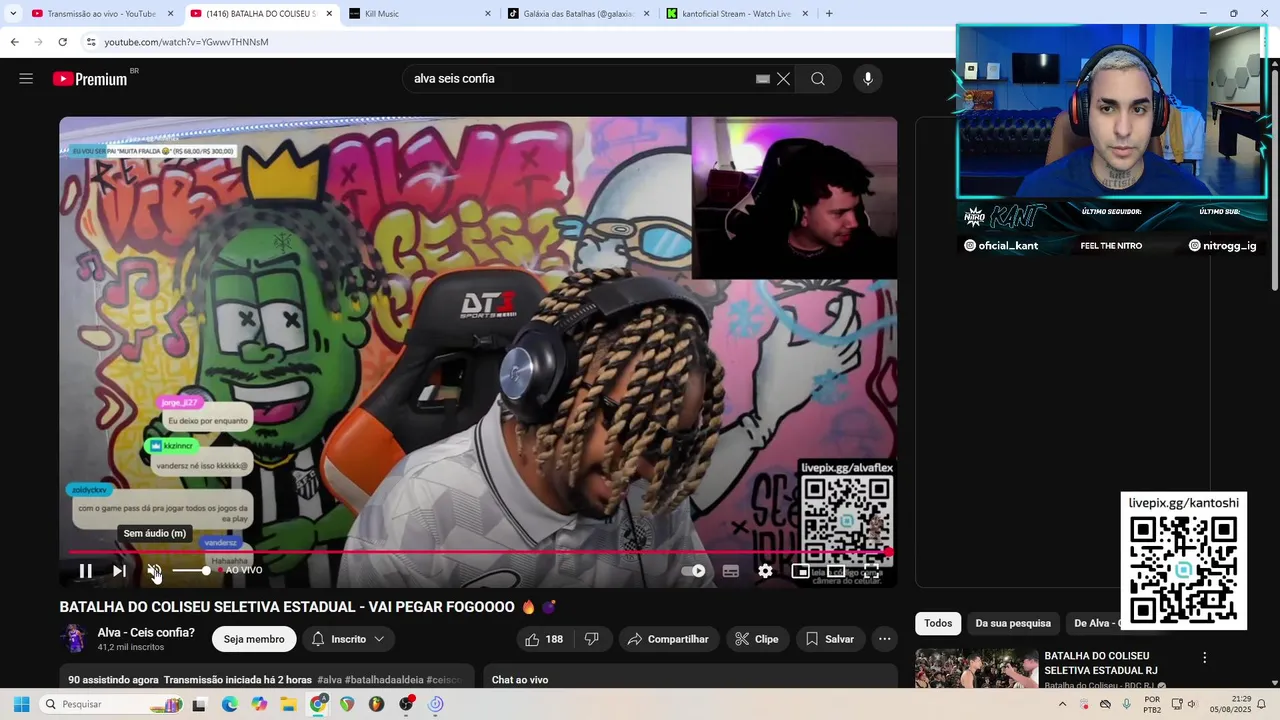1280x720 pixels.
Task: Like the video with 188 likes
Action: point(544,639)
